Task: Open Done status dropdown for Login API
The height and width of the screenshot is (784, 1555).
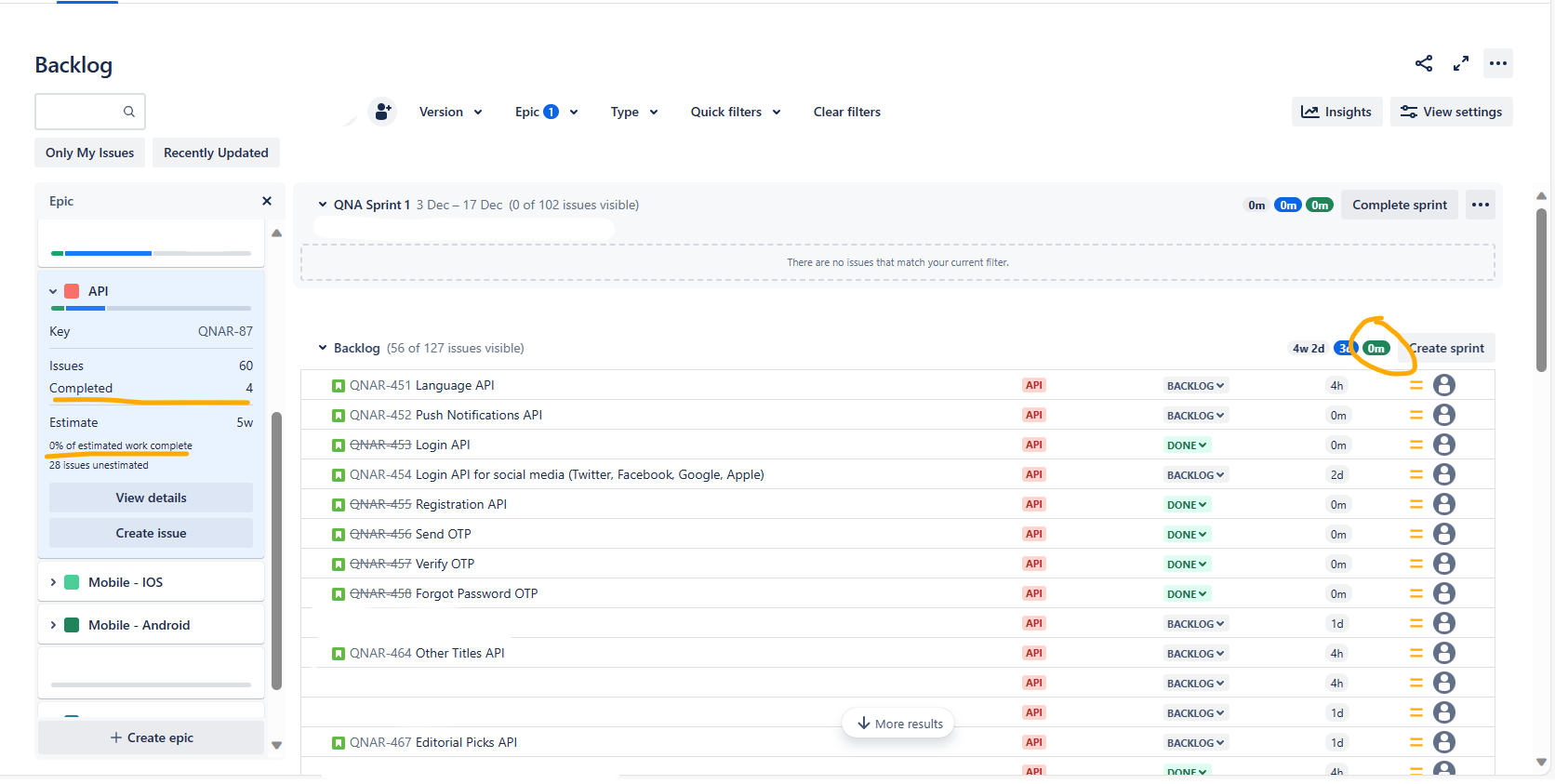Action: (1187, 445)
